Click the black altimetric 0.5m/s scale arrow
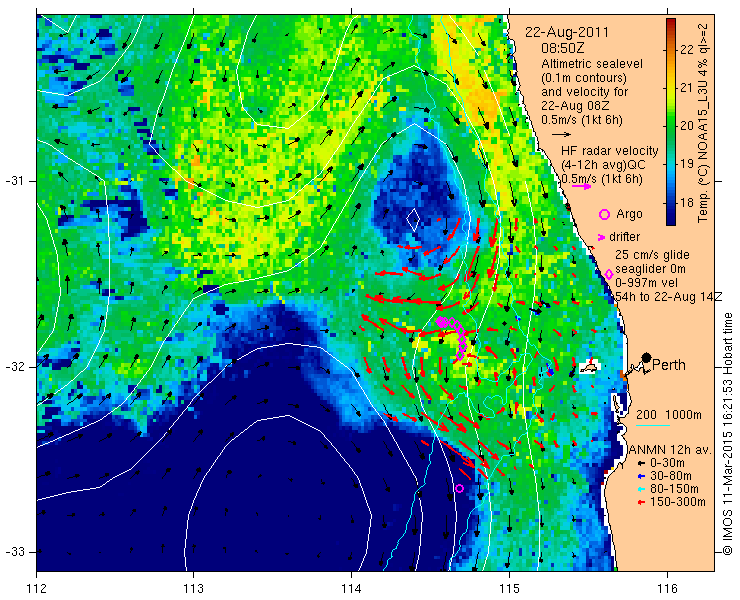Screen dimensions: 740x600 coord(562,135)
